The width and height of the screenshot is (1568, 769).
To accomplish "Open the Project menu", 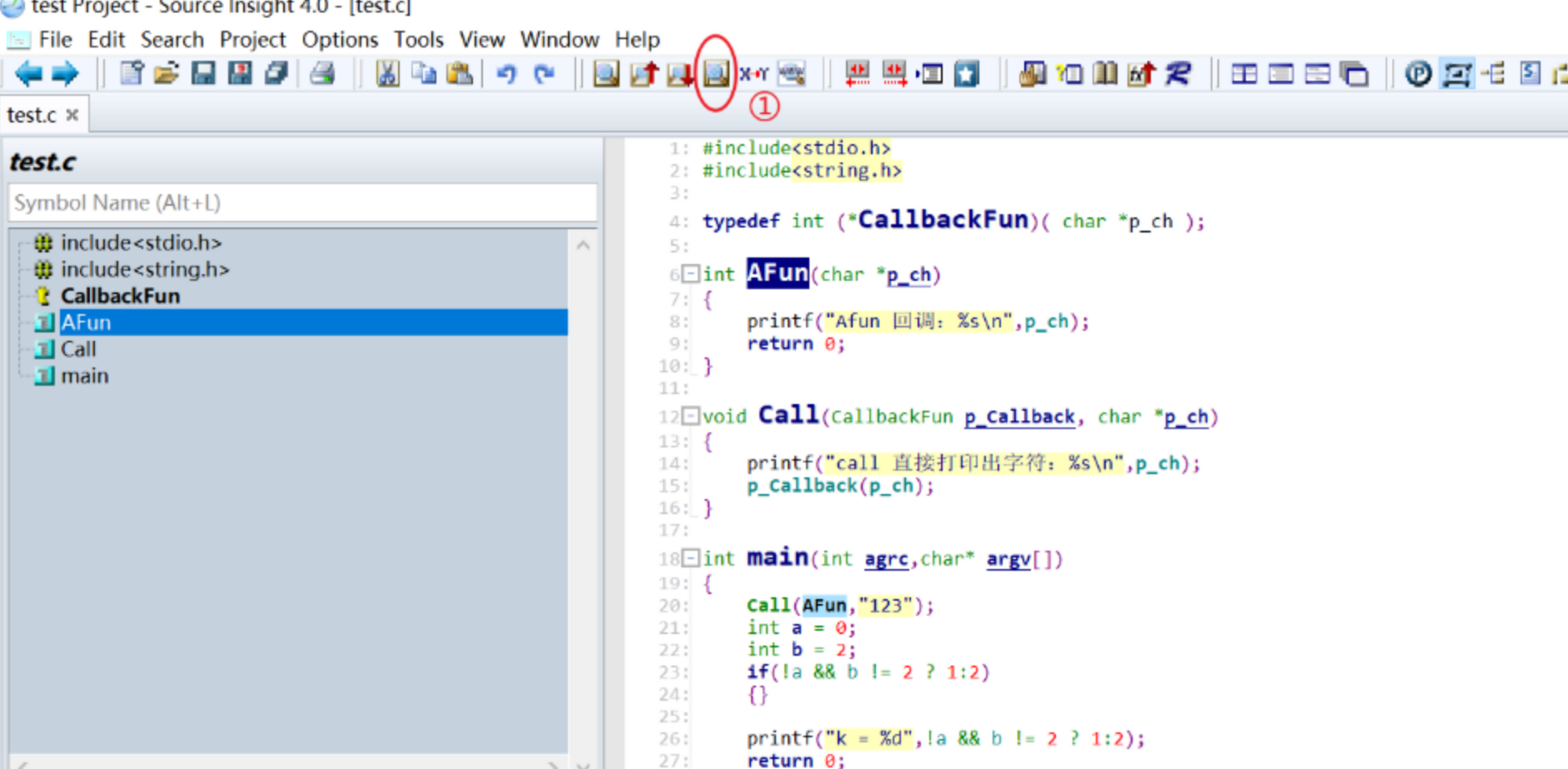I will point(252,39).
